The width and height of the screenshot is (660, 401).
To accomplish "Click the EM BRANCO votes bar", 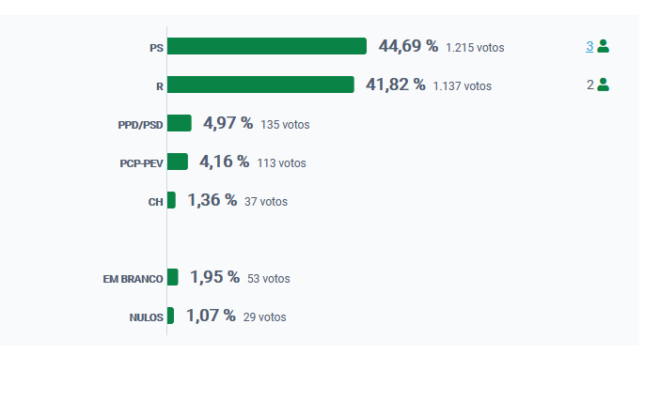I will click(173, 277).
